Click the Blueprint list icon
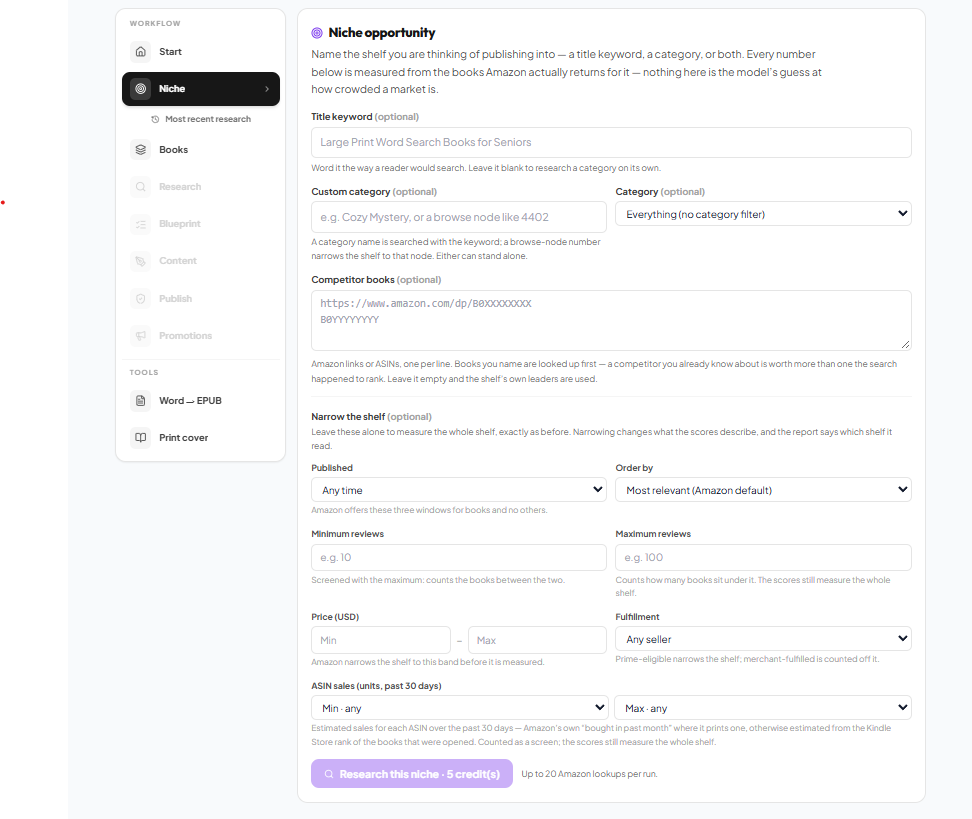 point(141,224)
